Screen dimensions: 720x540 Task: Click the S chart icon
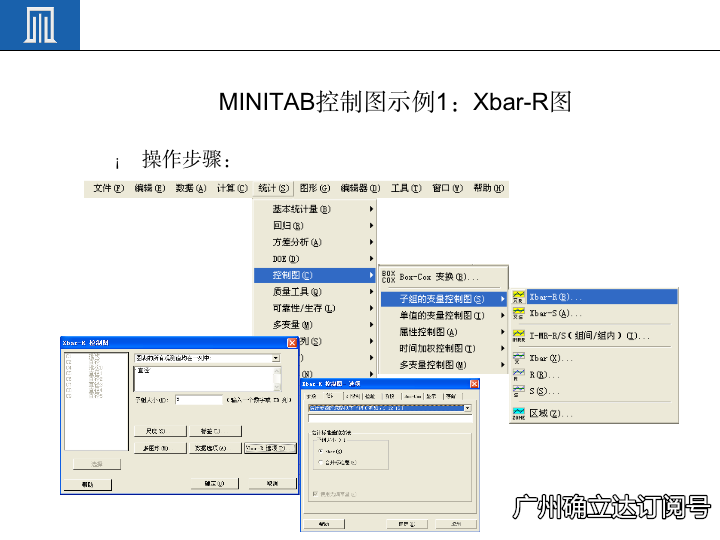point(518,391)
